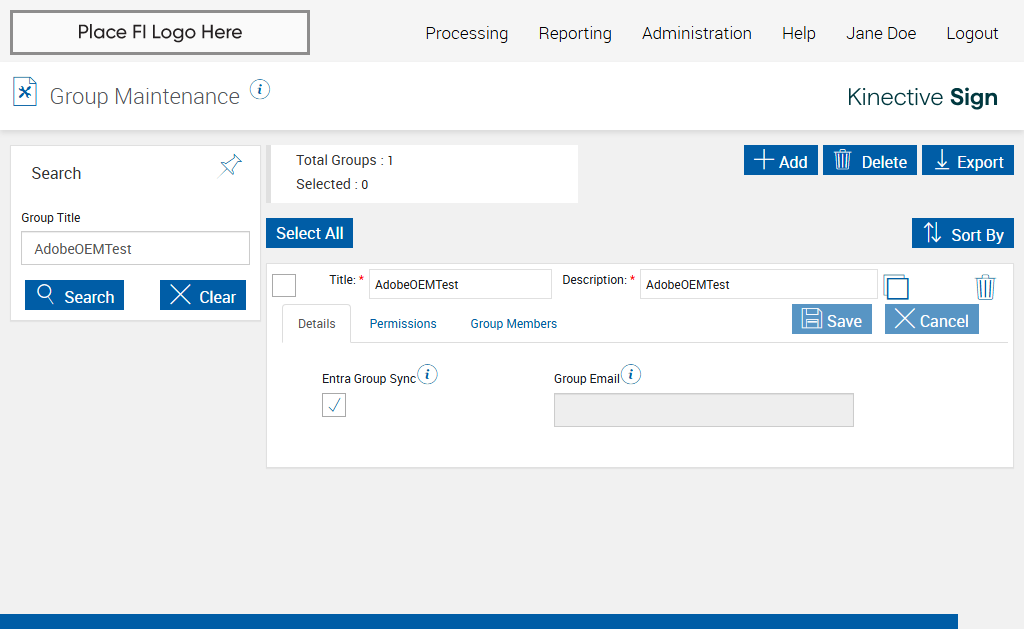This screenshot has width=1024, height=629.
Task: Clear the search filter
Action: click(x=203, y=296)
